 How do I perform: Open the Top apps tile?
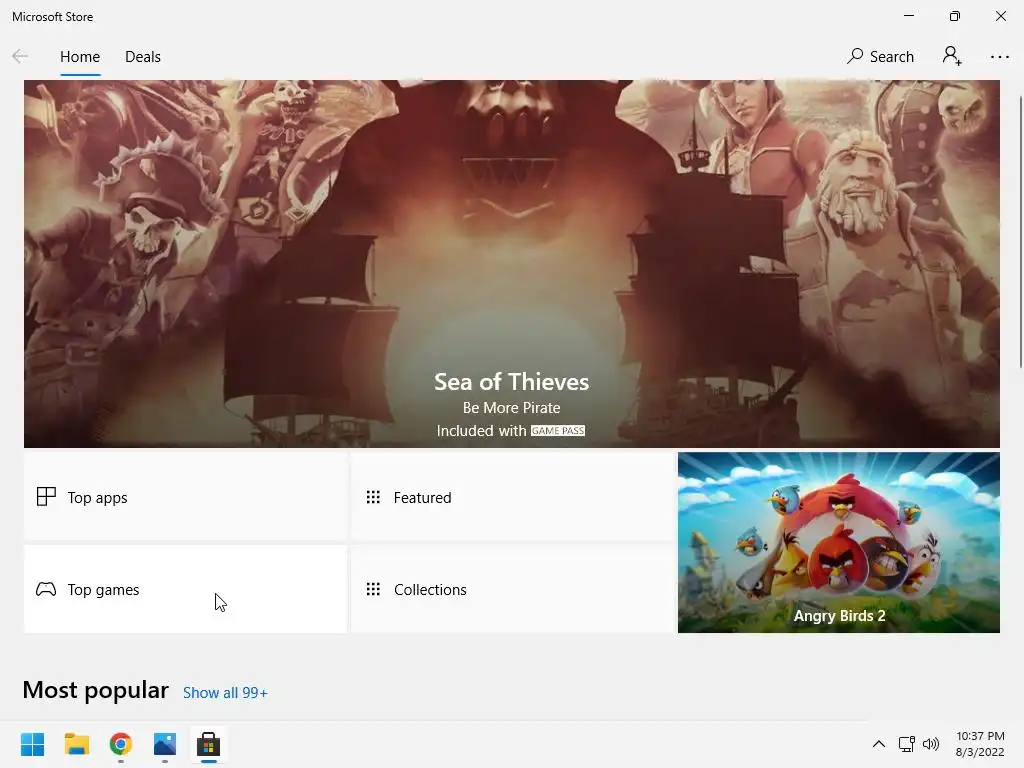coord(185,497)
